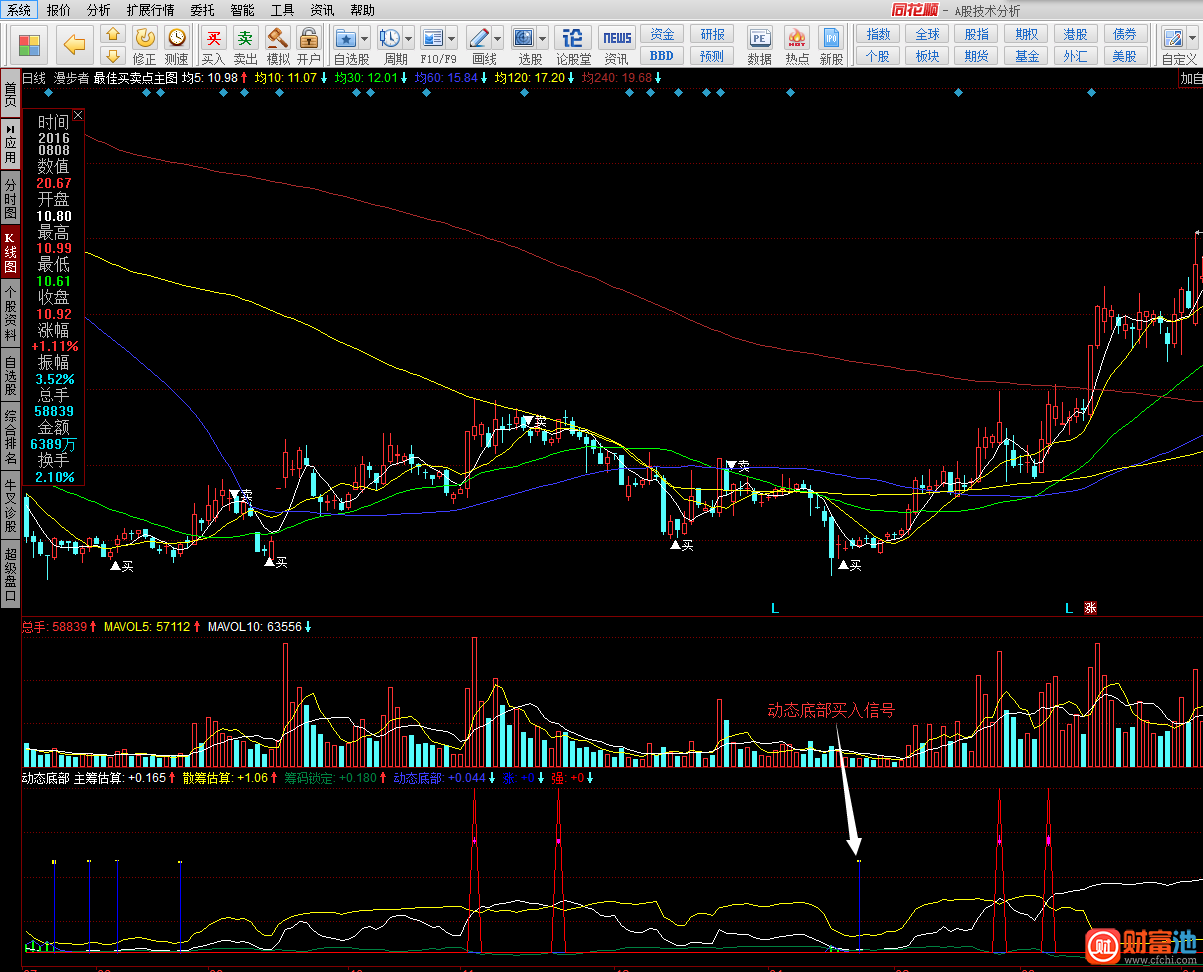Viewport: 1203px width, 972px height.
Task: Click the 研报 research report button
Action: (x=713, y=35)
